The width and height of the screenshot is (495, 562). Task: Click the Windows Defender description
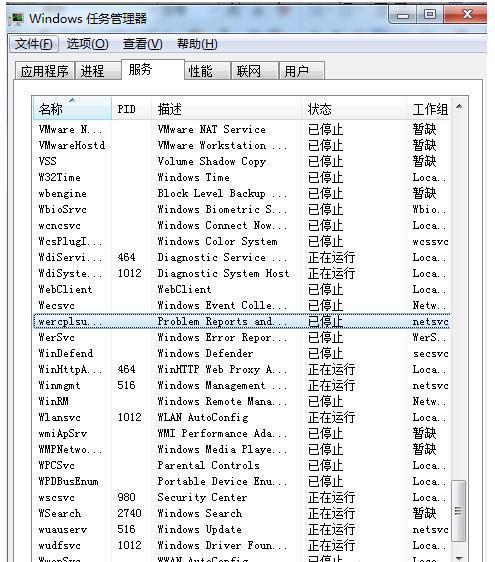[x=205, y=353]
